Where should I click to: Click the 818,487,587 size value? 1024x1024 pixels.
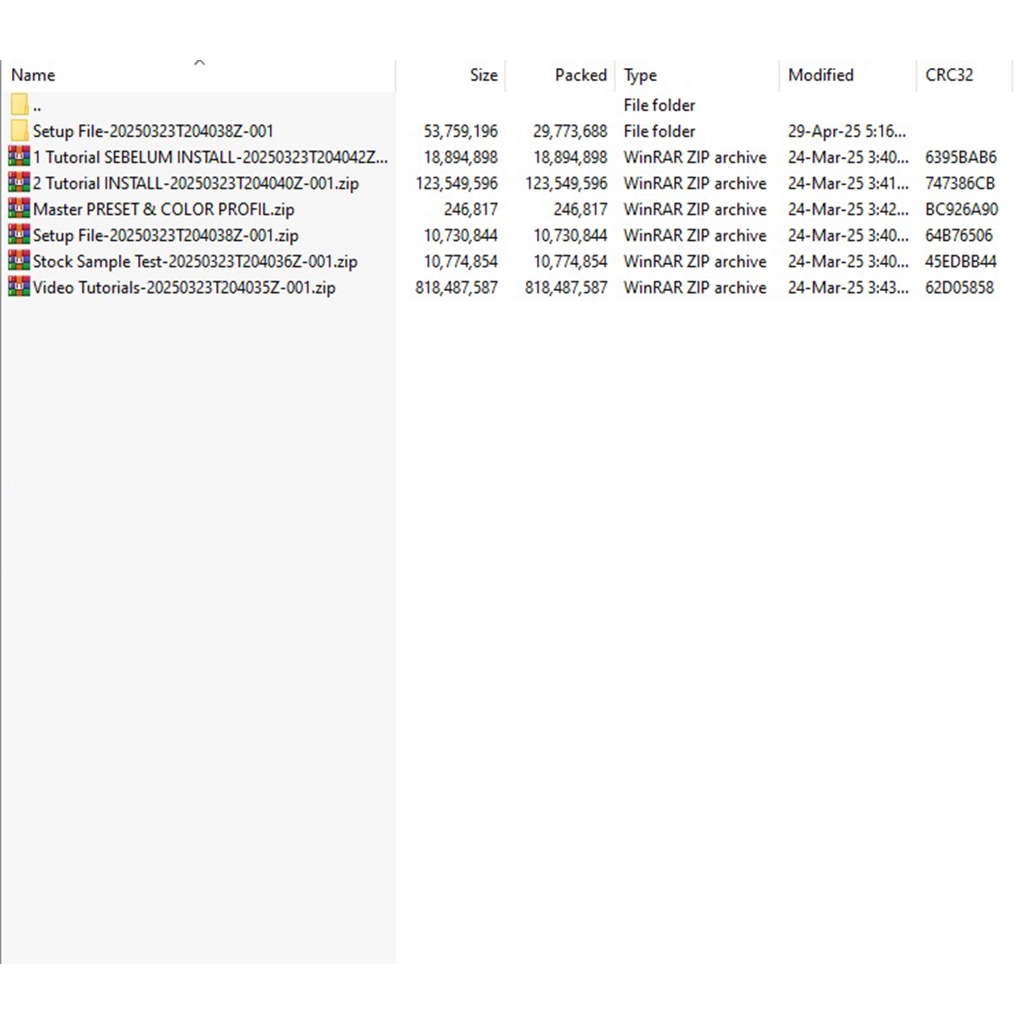[x=456, y=287]
